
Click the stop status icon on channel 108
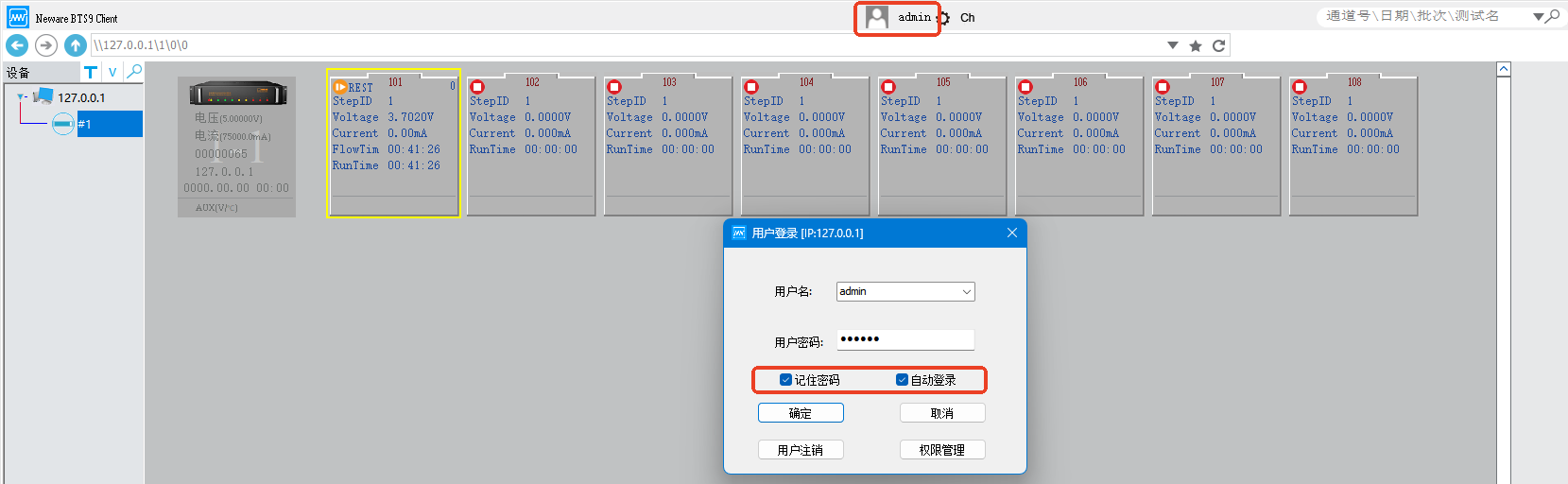pyautogui.click(x=1300, y=87)
